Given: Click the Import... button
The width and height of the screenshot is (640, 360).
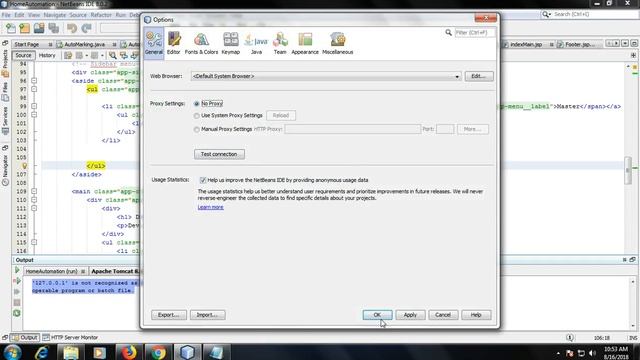Looking at the screenshot, I should point(207,315).
